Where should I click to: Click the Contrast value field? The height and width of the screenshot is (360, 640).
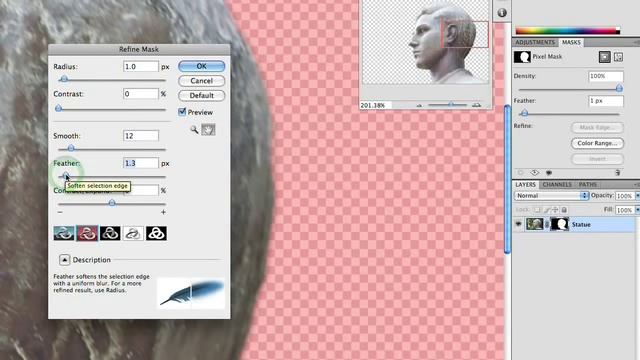click(x=141, y=94)
